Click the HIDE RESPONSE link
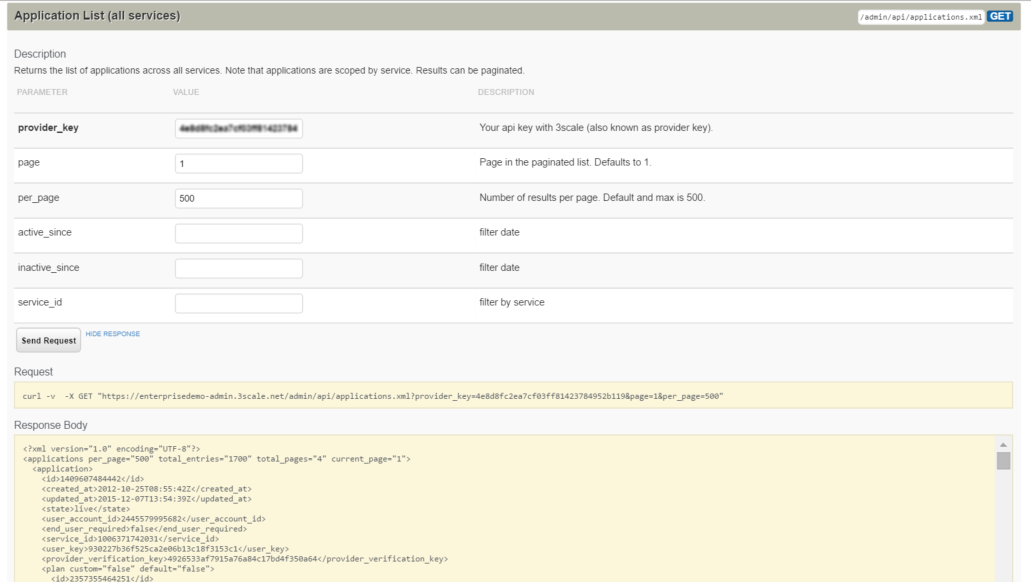The height and width of the screenshot is (582, 1031). click(112, 334)
